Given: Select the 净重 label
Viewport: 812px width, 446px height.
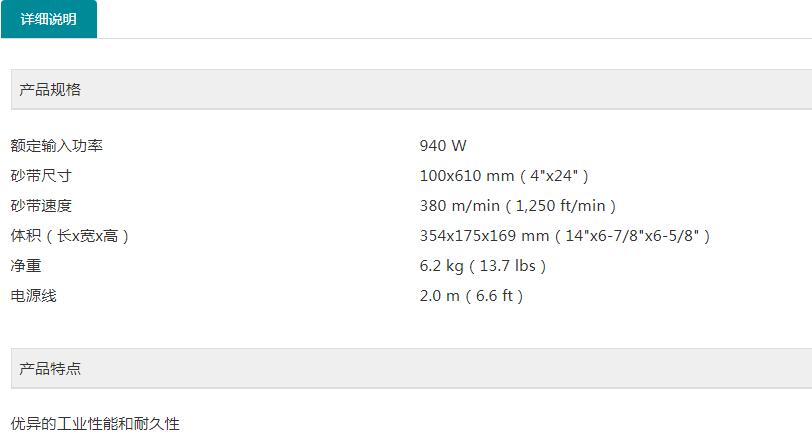Looking at the screenshot, I should coord(26,266).
